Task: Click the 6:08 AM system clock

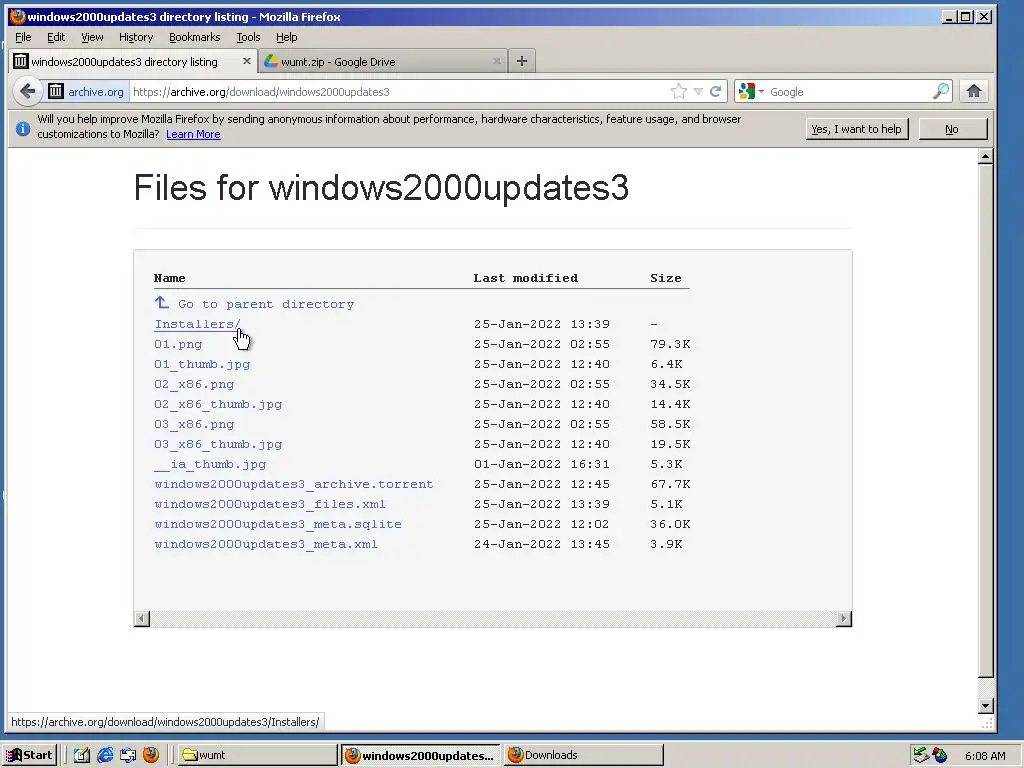Action: click(x=985, y=756)
